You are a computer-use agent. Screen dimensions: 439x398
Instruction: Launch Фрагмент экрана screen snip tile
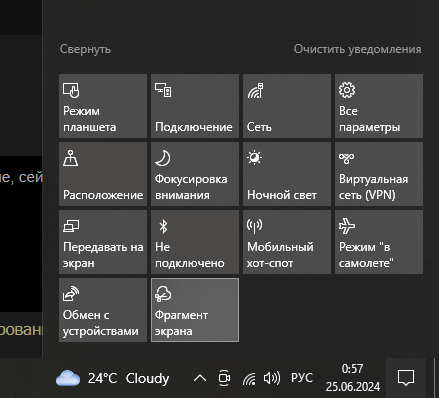tap(195, 310)
